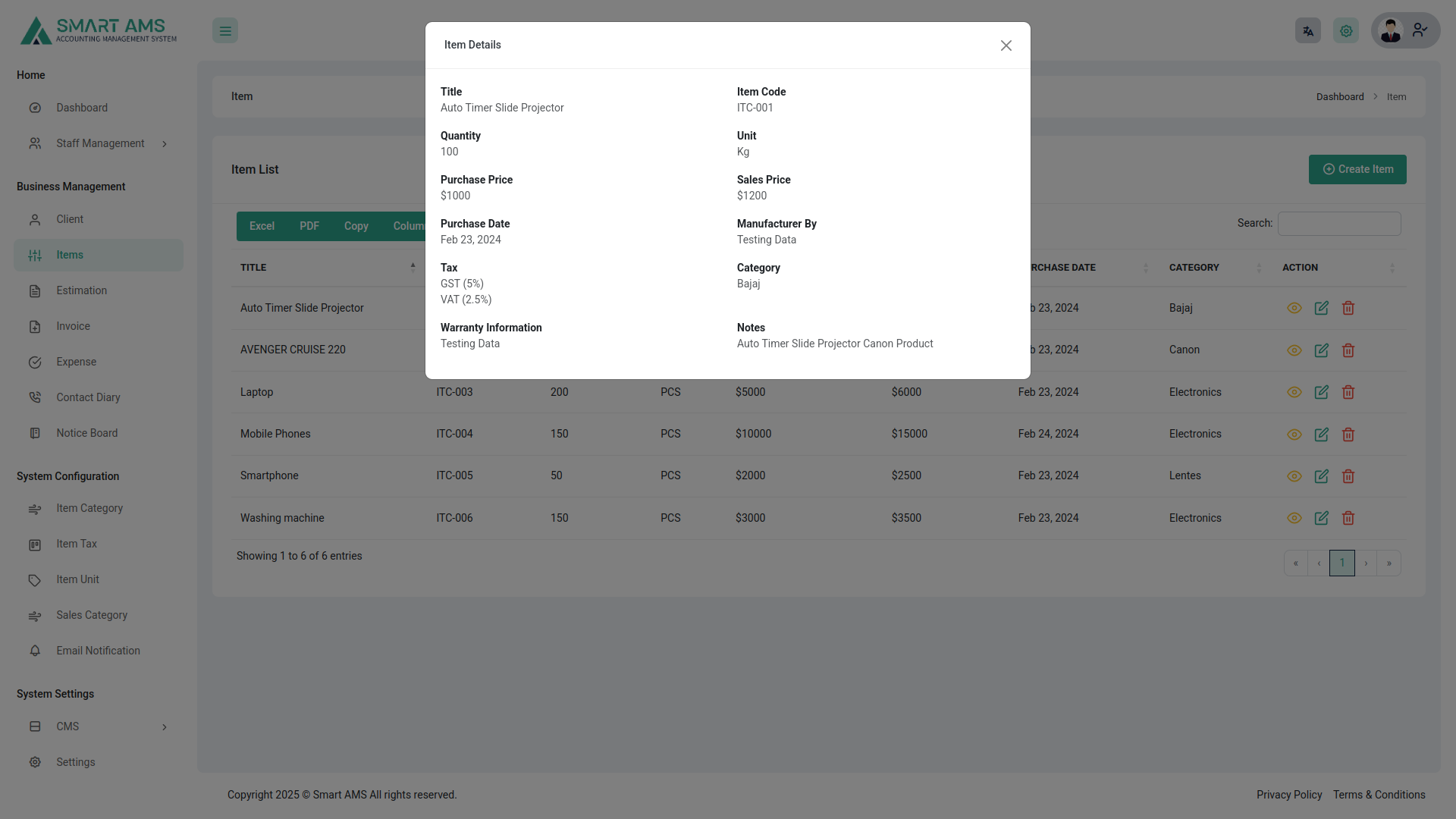
Task: View Laptop row using its eye icon
Action: 1294,392
